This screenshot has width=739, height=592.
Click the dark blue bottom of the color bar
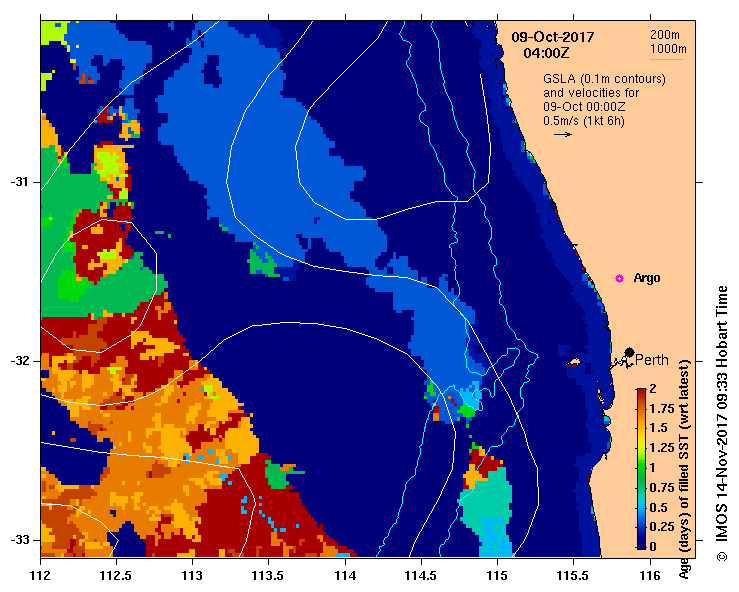[x=641, y=543]
